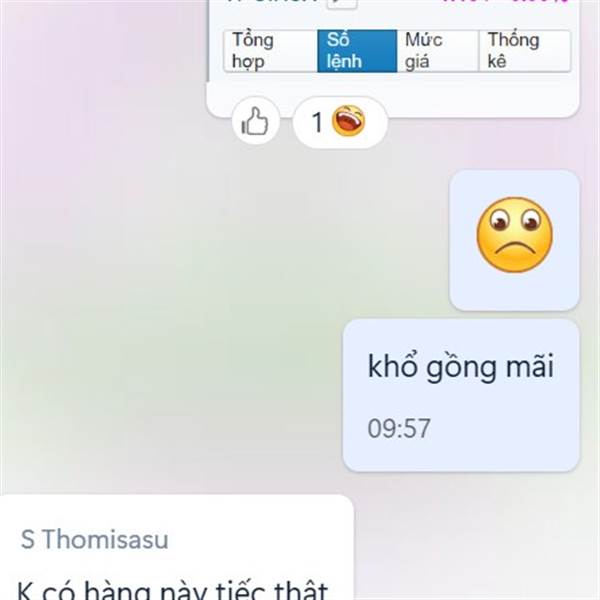The height and width of the screenshot is (600, 600).
Task: Click the vertical bar at image card's left edge
Action: 208,40
